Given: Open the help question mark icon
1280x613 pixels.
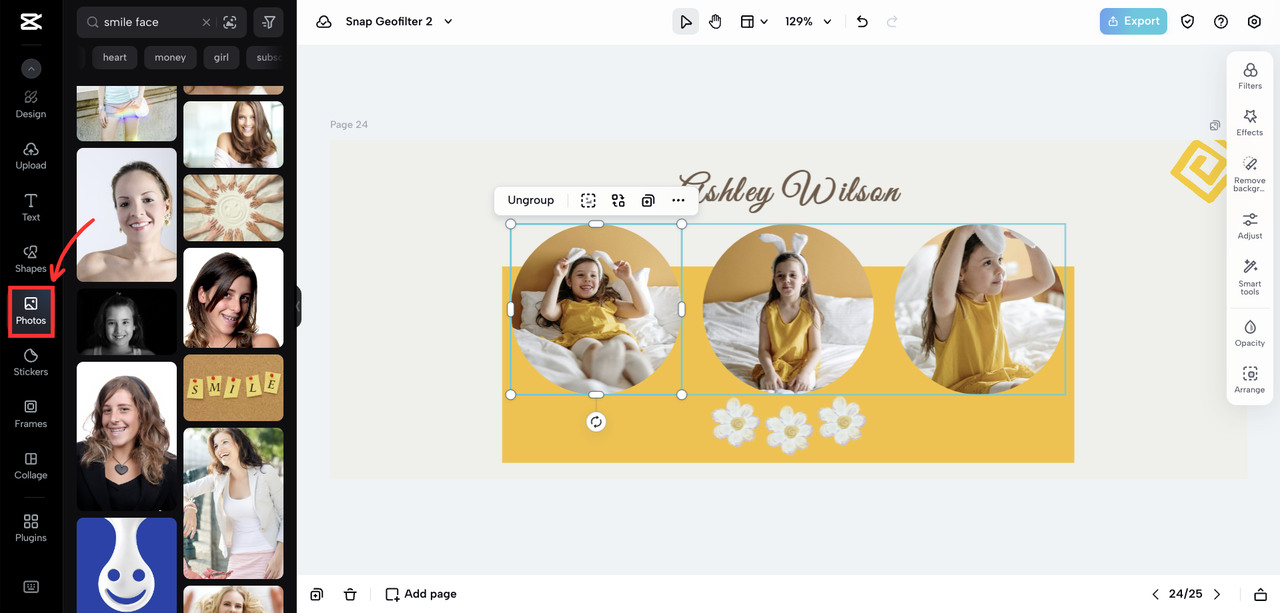Looking at the screenshot, I should 1221,21.
